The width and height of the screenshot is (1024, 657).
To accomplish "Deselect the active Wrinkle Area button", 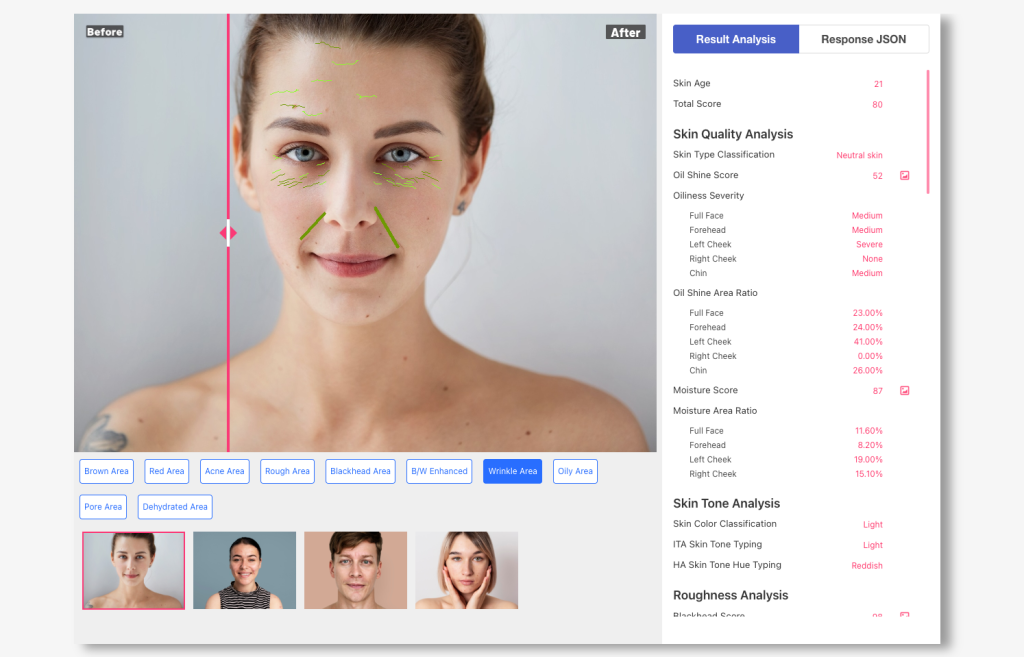I will (512, 471).
